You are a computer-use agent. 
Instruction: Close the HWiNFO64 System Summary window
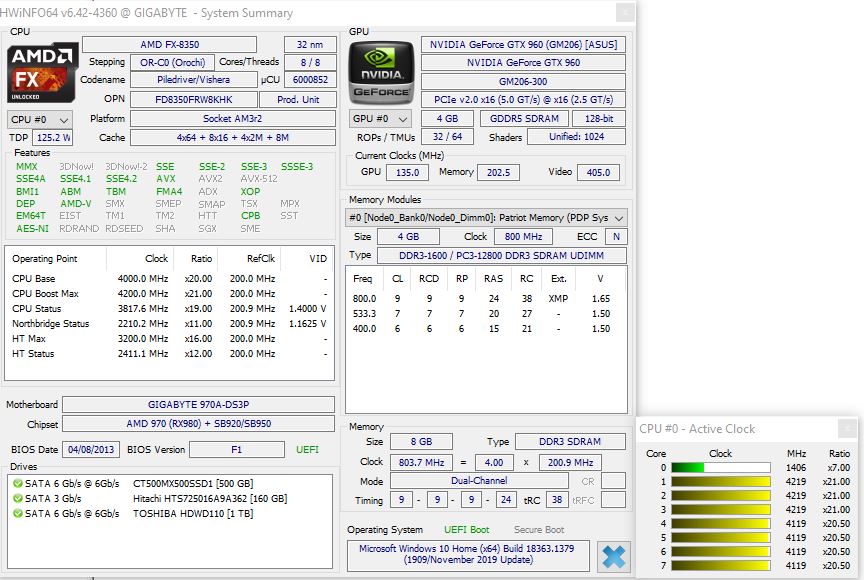point(625,12)
